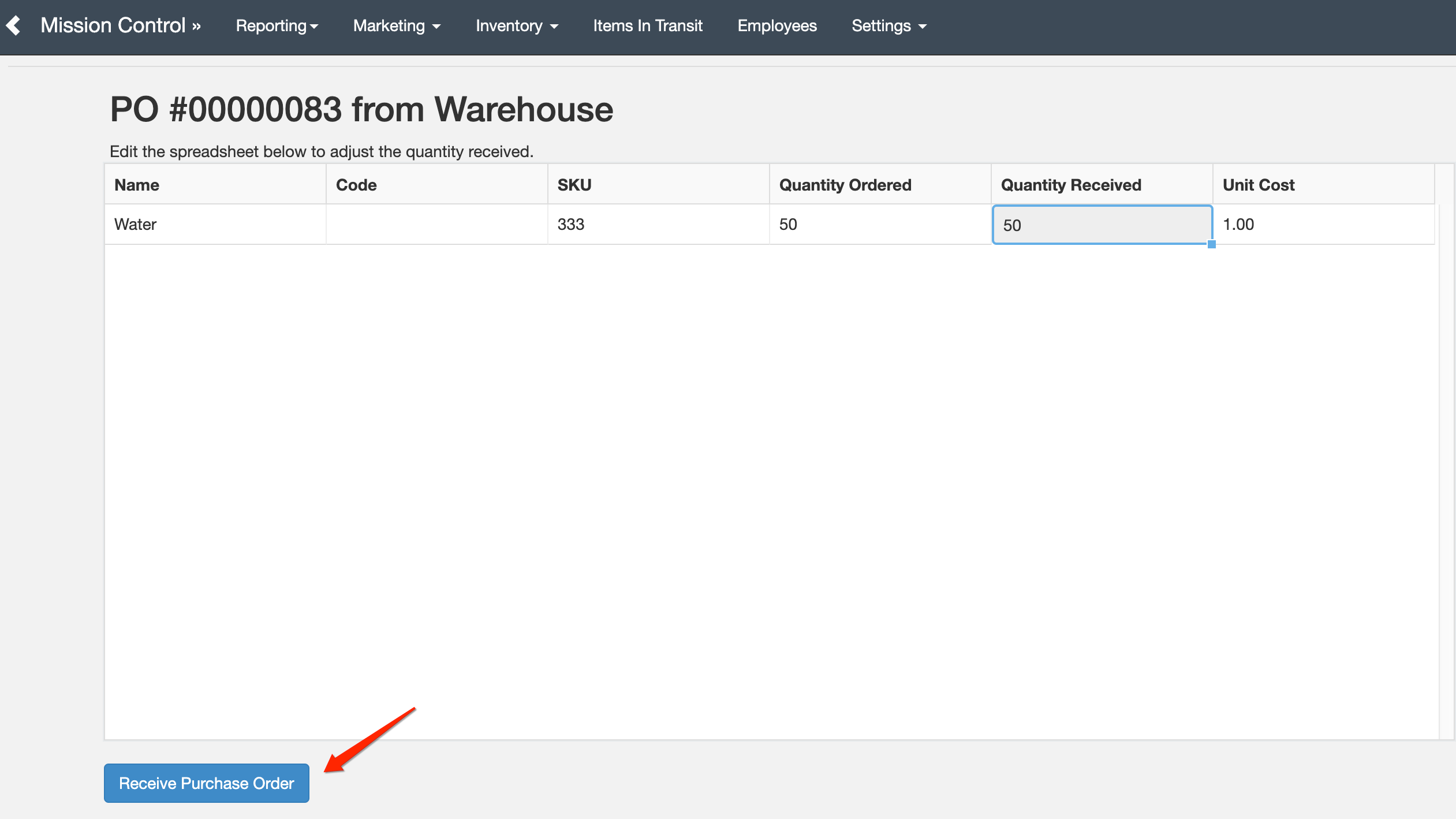Expand the Settings dropdown menu
The height and width of the screenshot is (819, 1456).
[889, 25]
